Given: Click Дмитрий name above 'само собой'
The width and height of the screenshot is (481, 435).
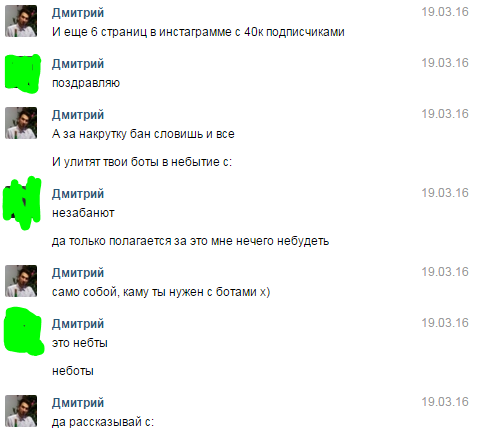Looking at the screenshot, I should coord(78,273).
